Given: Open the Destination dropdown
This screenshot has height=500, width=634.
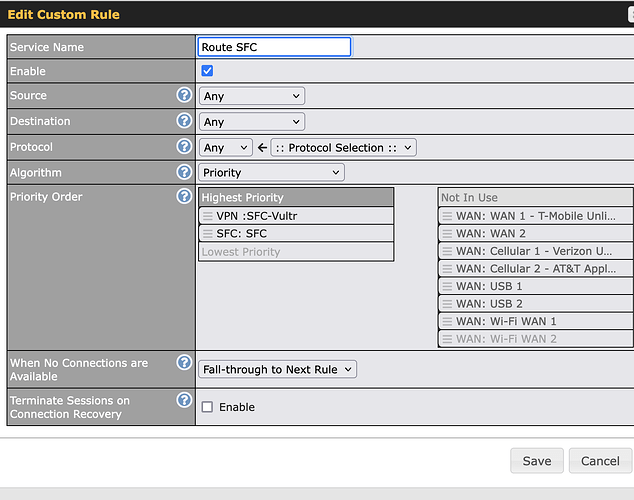Looking at the screenshot, I should [x=251, y=122].
